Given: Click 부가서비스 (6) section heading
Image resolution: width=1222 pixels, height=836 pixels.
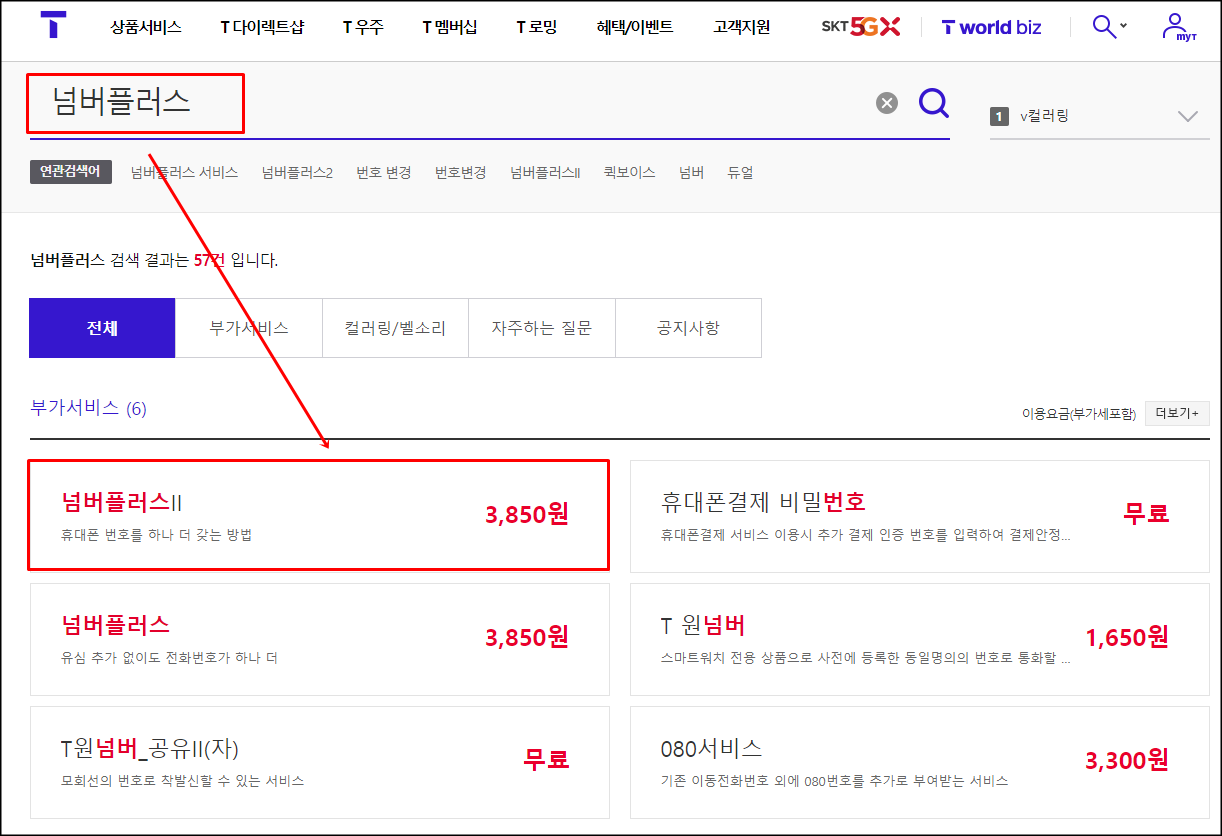Looking at the screenshot, I should click(x=89, y=408).
